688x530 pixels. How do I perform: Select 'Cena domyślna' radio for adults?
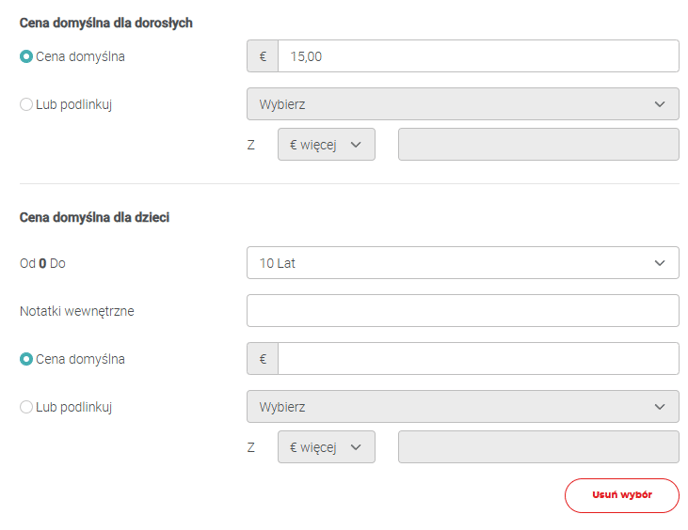pos(27,57)
